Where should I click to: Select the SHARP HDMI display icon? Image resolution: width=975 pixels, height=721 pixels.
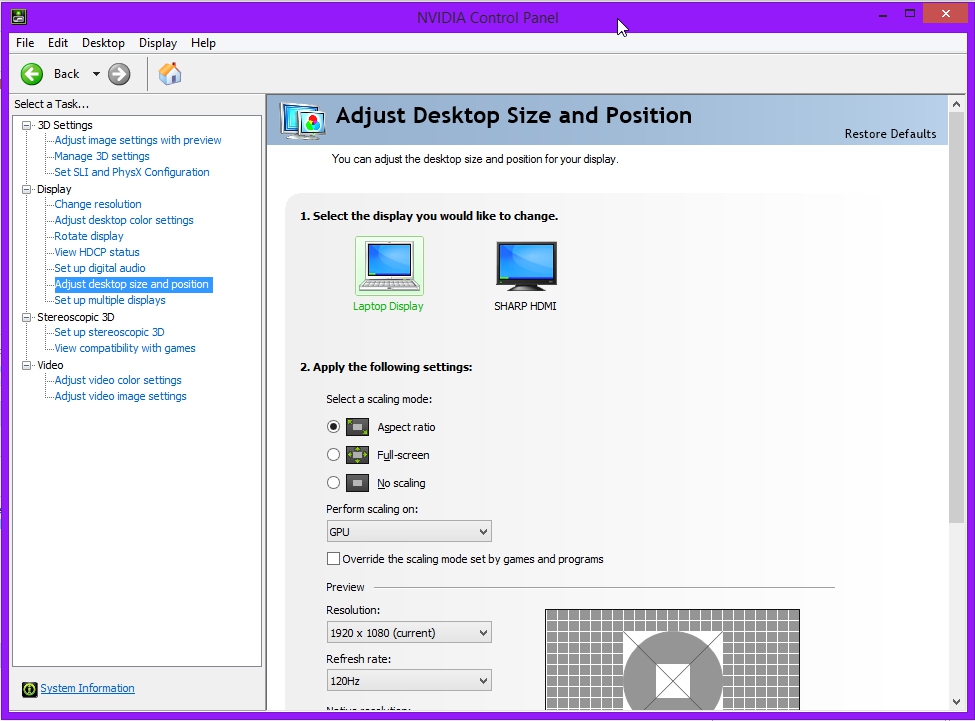tap(526, 266)
